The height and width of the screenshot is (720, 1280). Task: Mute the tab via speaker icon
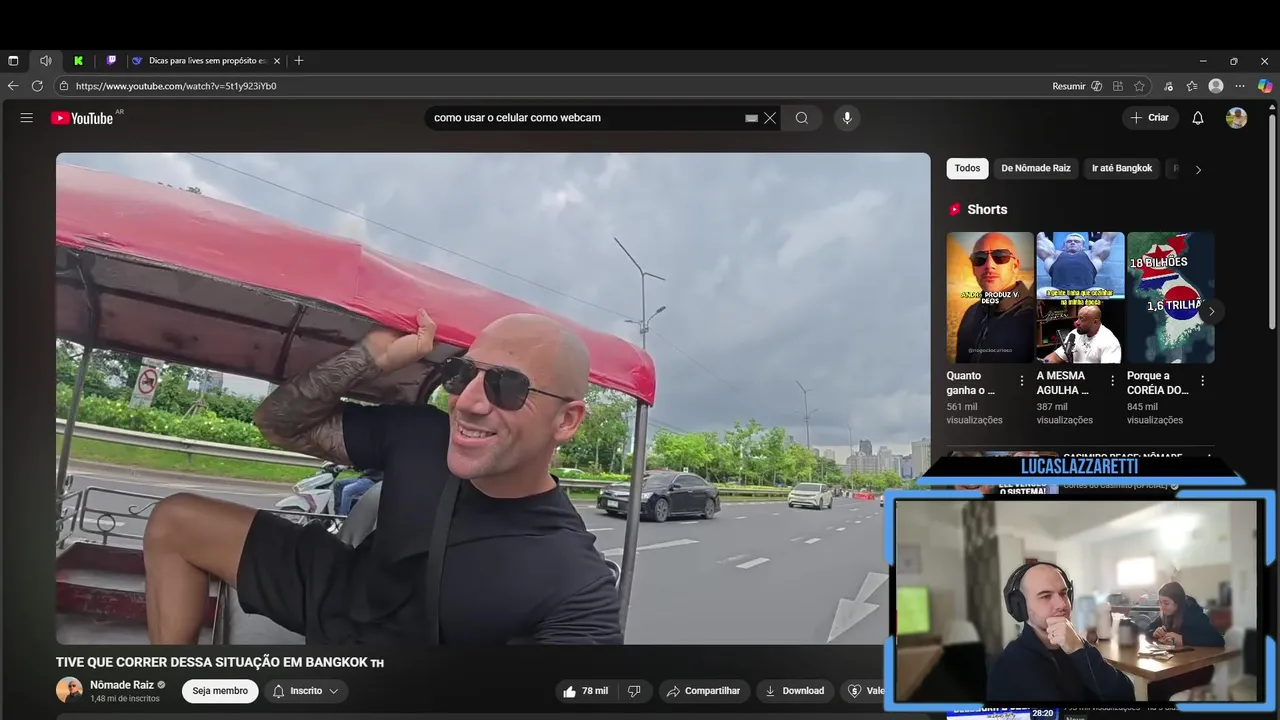[x=45, y=61]
